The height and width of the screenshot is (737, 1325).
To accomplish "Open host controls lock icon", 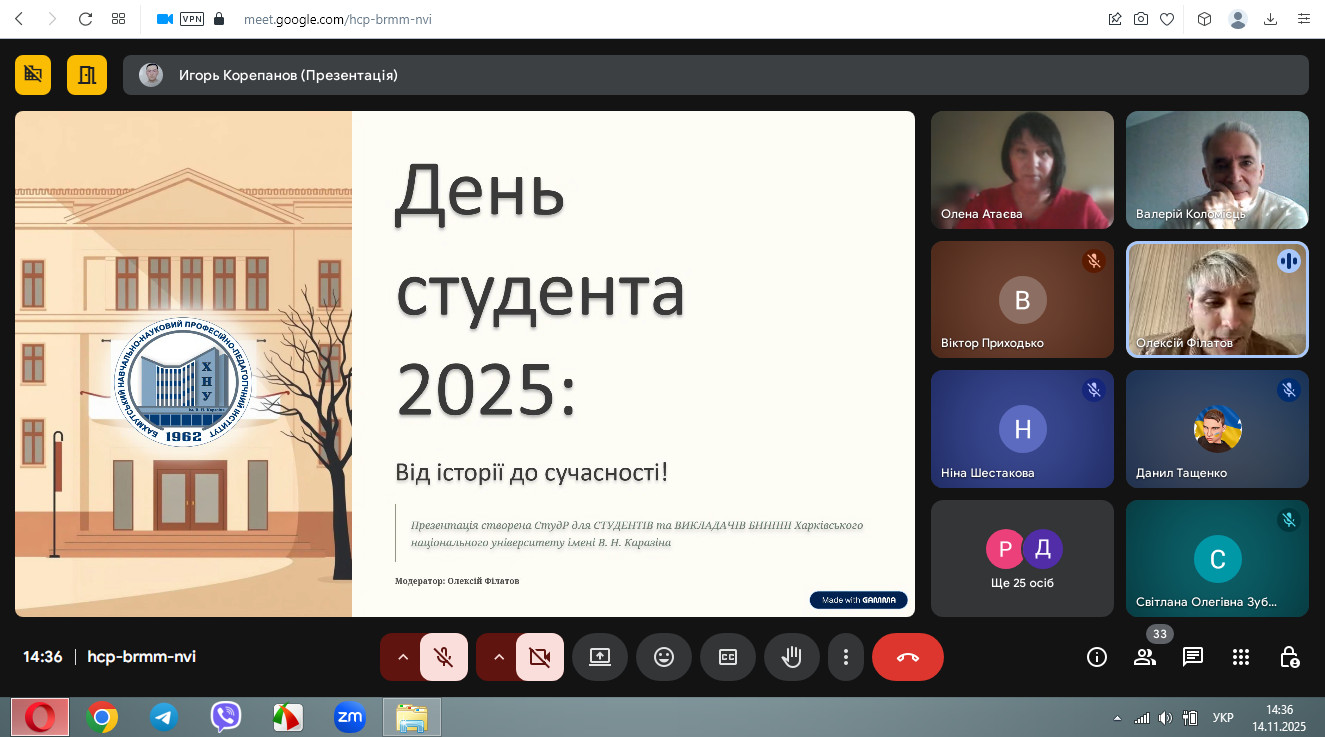I will (x=1290, y=657).
